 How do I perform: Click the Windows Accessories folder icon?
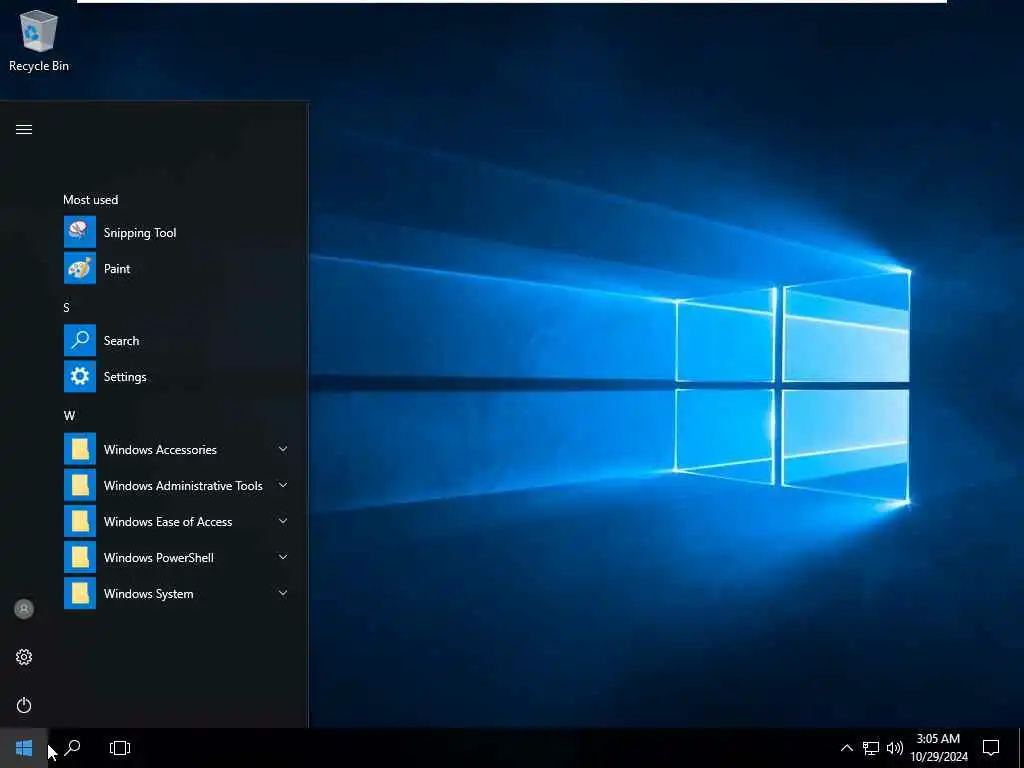pyautogui.click(x=80, y=449)
